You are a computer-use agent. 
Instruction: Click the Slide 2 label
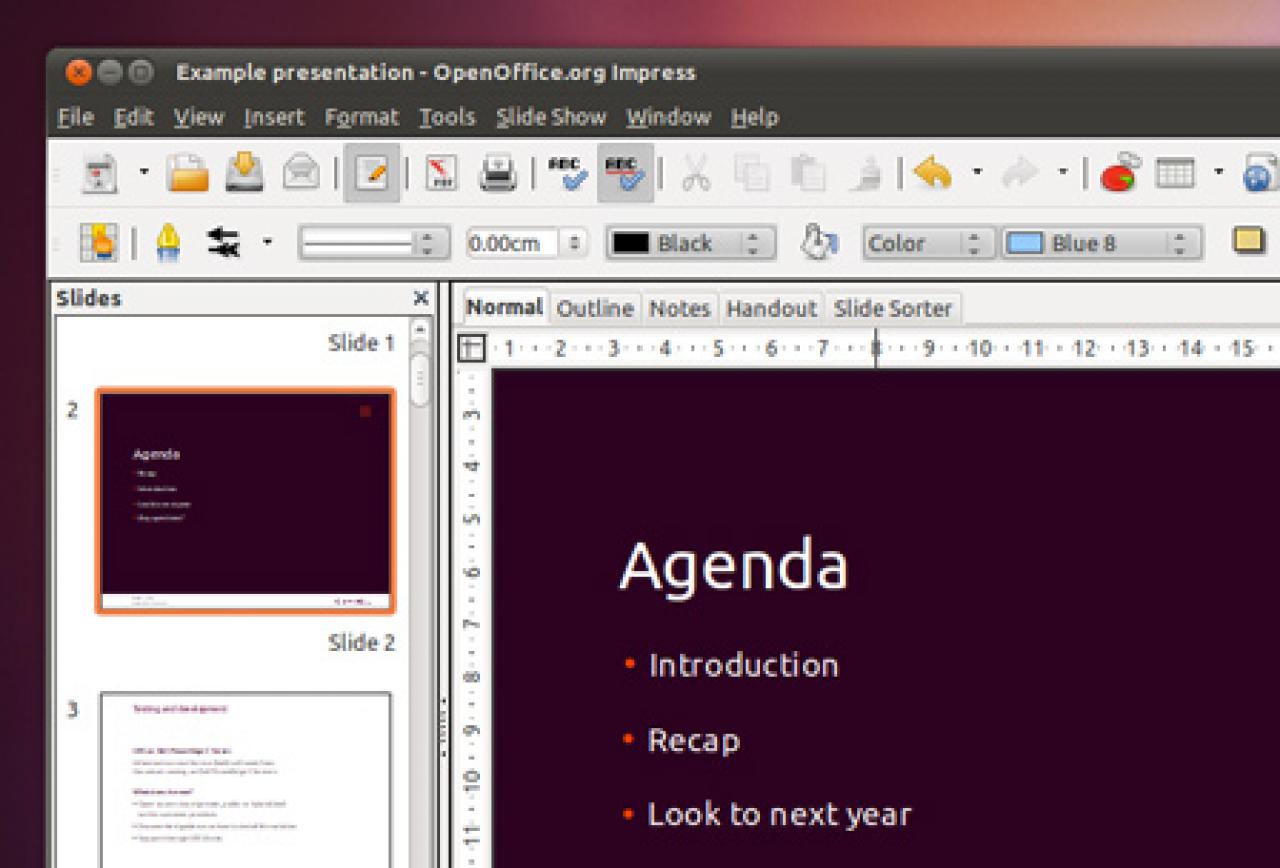361,642
